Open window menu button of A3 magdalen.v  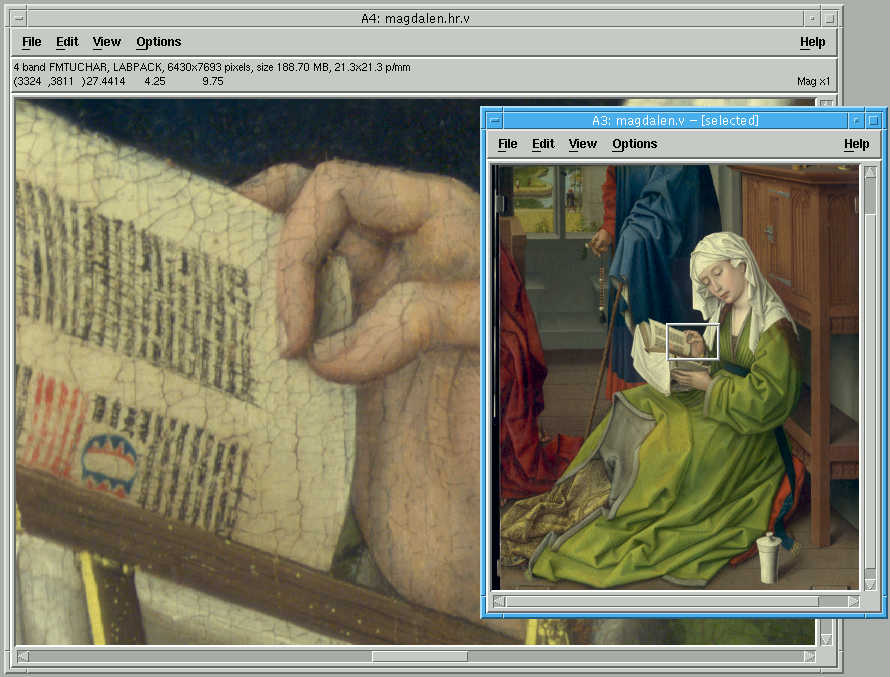495,121
